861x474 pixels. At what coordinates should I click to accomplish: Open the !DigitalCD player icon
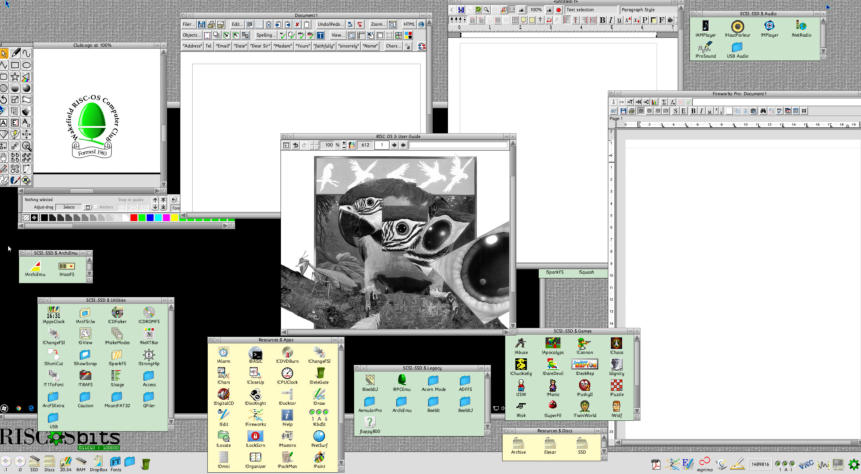223,397
